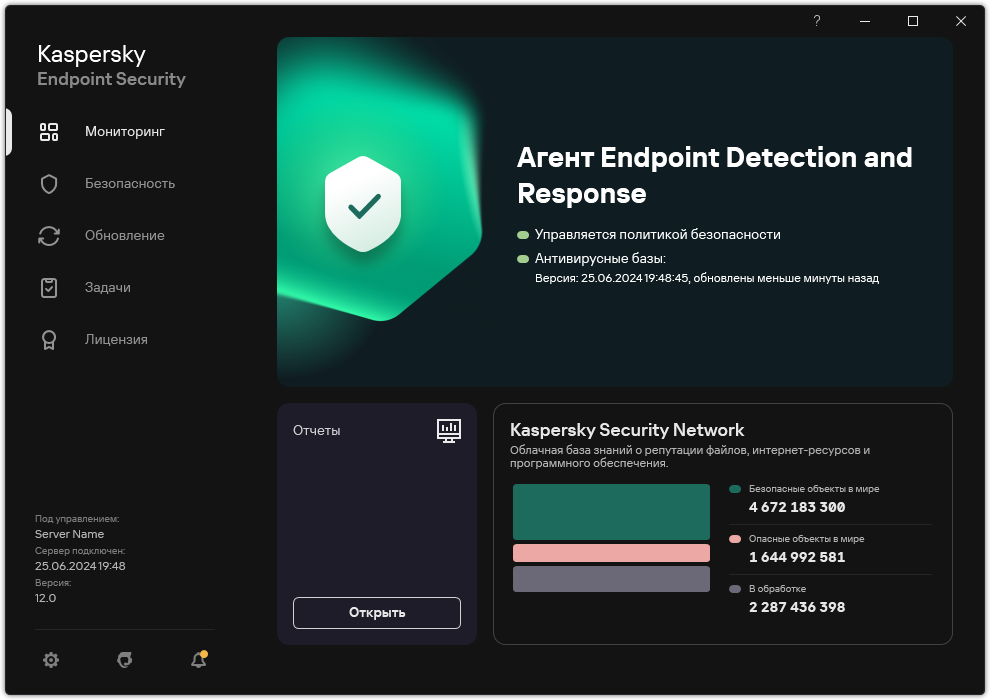990x700 pixels.
Task: Click the reports monitor chart icon
Action: (x=449, y=431)
